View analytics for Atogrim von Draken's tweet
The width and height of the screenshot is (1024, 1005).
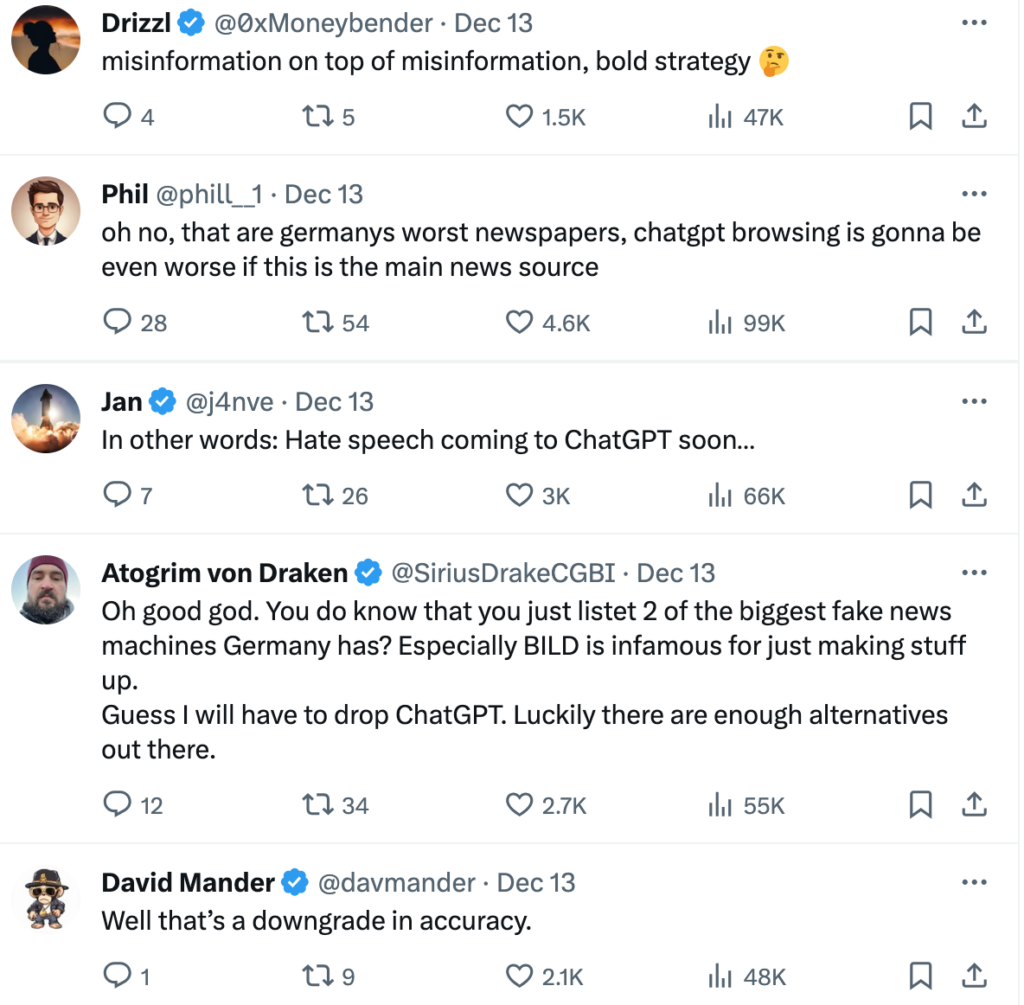tap(717, 805)
